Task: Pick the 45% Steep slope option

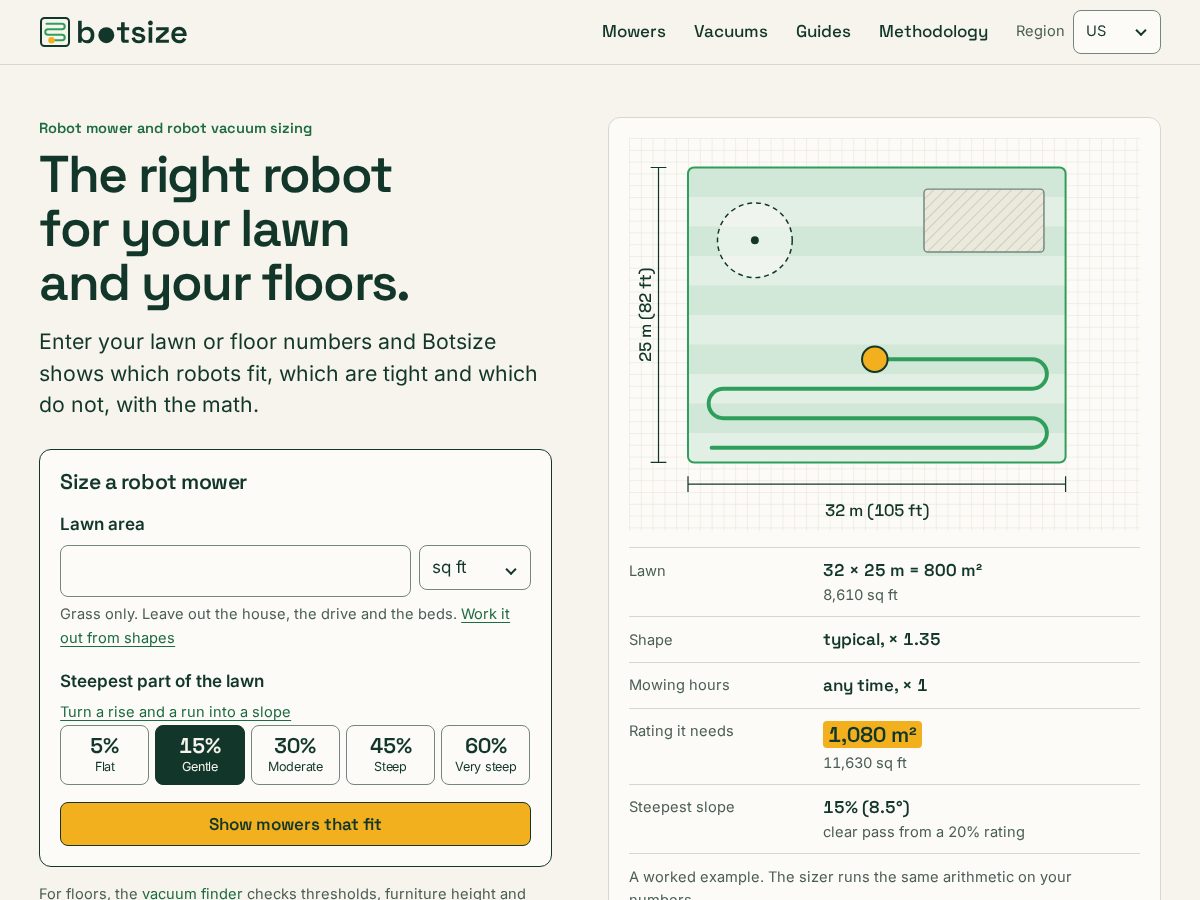Action: click(390, 755)
